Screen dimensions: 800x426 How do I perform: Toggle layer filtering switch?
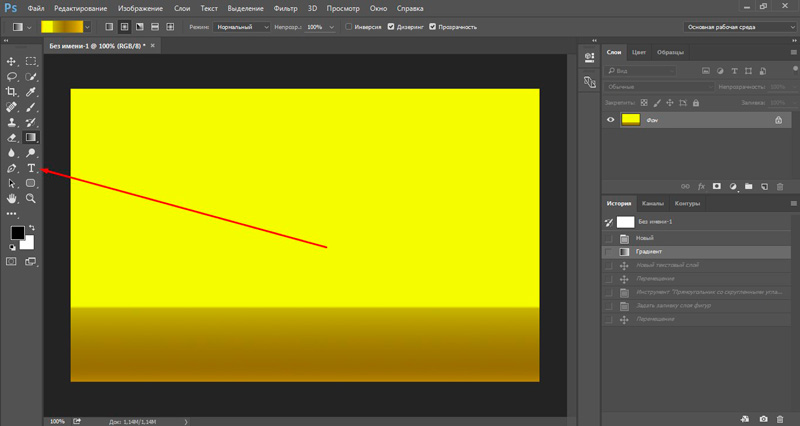[x=795, y=69]
